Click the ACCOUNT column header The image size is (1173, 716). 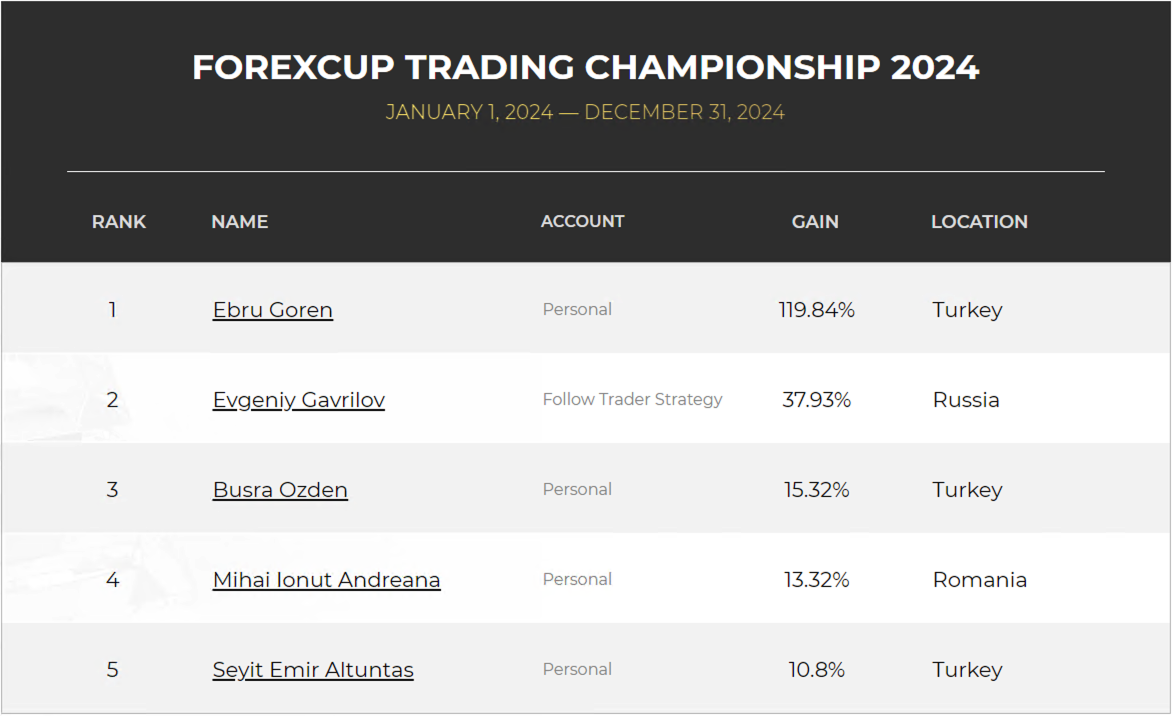point(582,221)
